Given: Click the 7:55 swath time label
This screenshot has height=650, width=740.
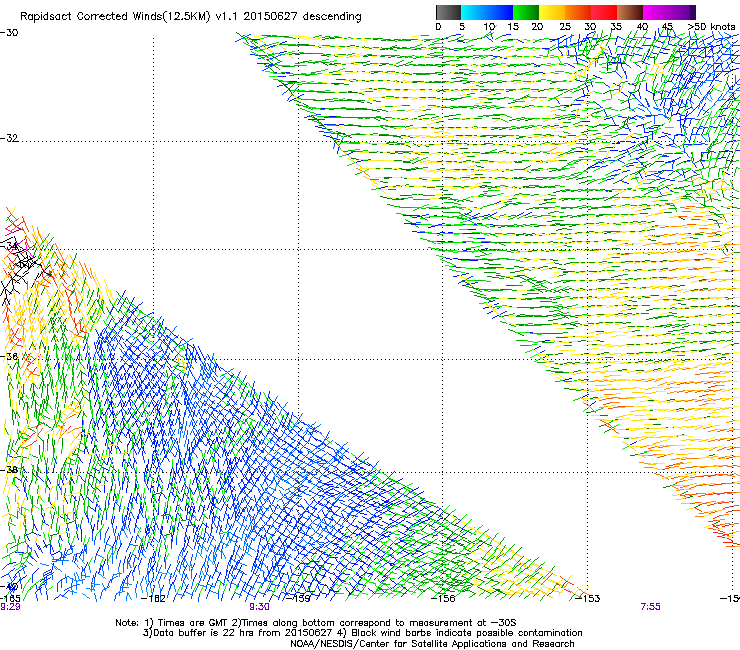Looking at the screenshot, I should tap(650, 607).
